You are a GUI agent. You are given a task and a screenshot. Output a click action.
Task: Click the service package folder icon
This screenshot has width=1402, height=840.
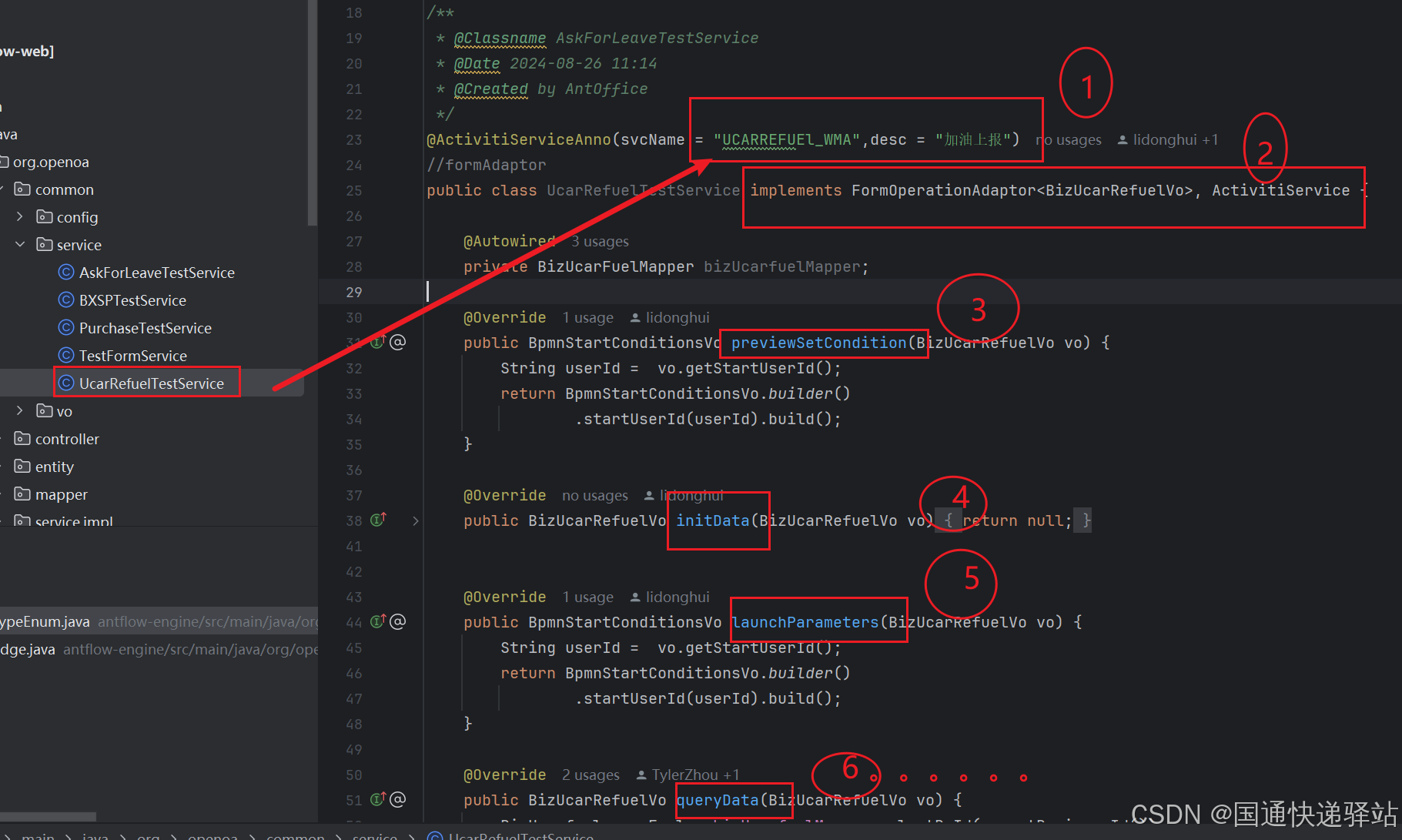pos(45,244)
